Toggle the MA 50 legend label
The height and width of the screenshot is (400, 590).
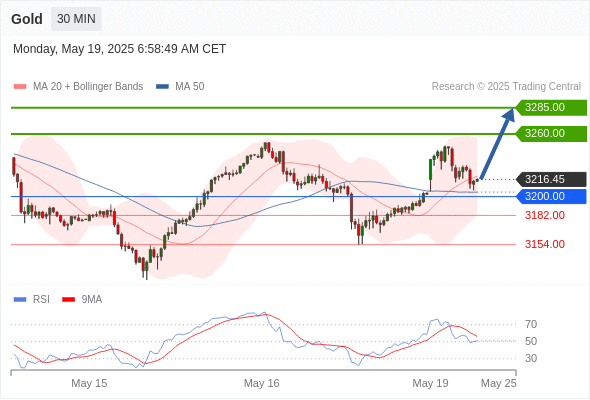tap(190, 87)
